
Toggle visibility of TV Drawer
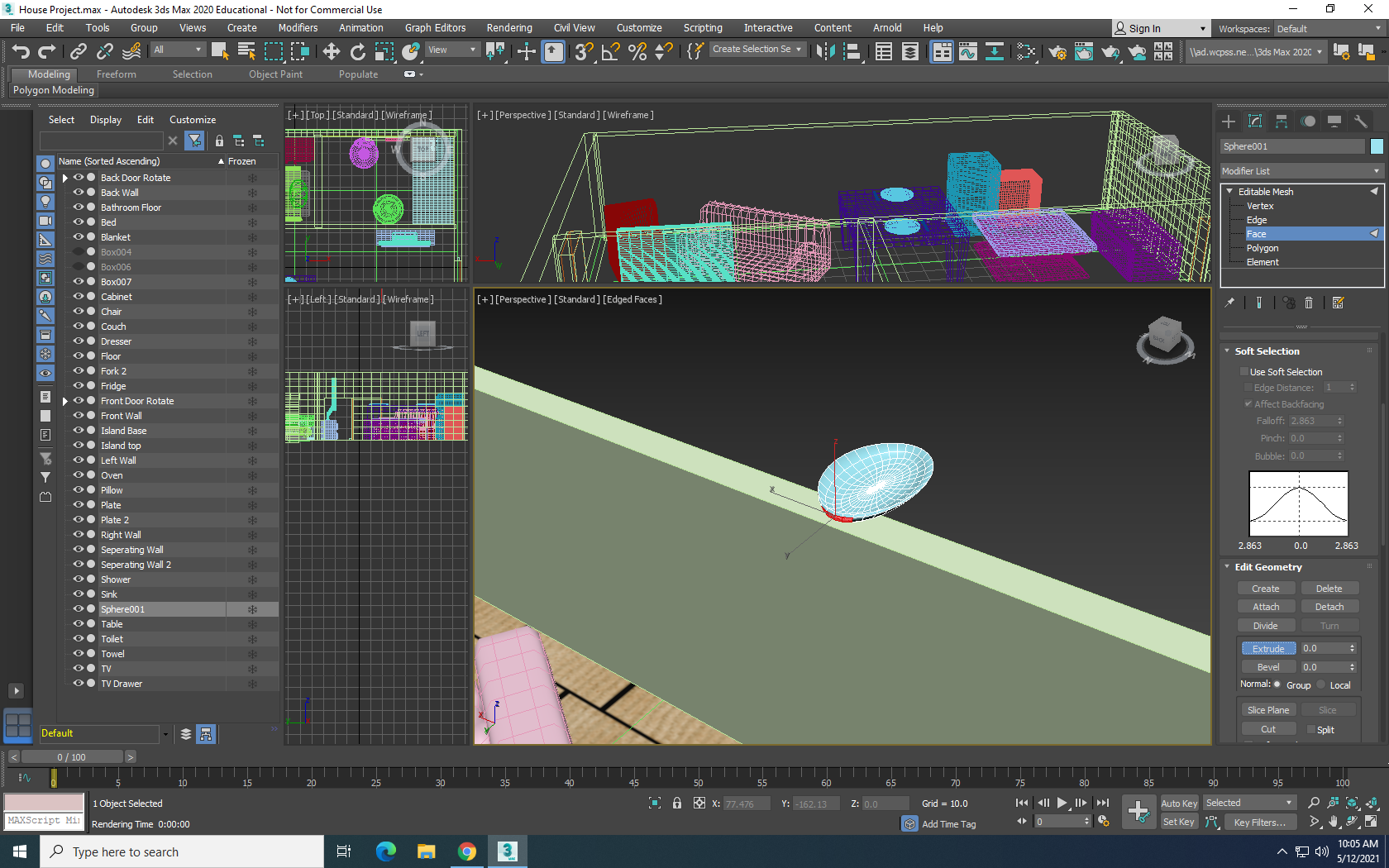(79, 683)
